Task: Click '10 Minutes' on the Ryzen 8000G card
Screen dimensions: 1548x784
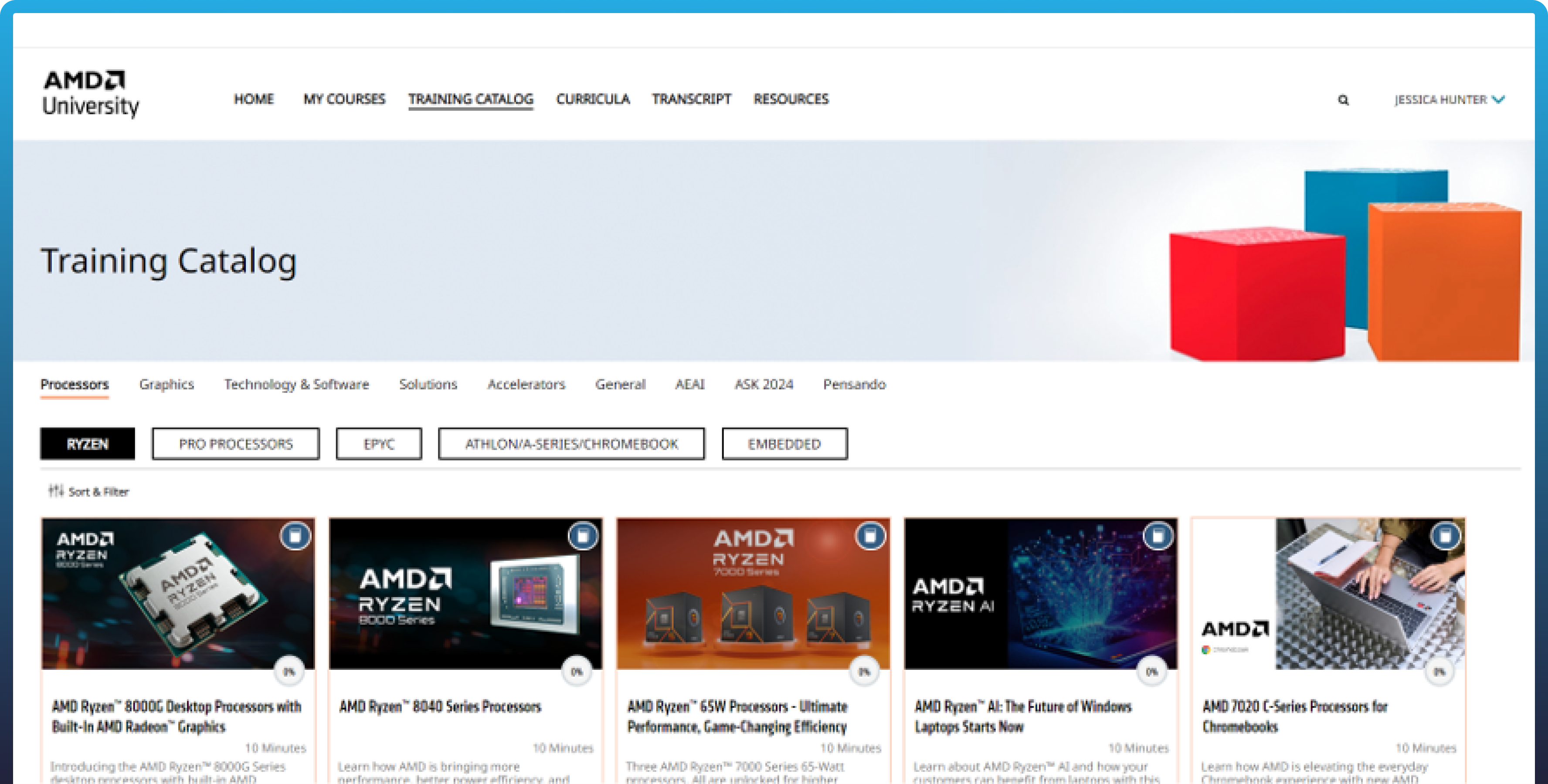Action: [x=275, y=748]
